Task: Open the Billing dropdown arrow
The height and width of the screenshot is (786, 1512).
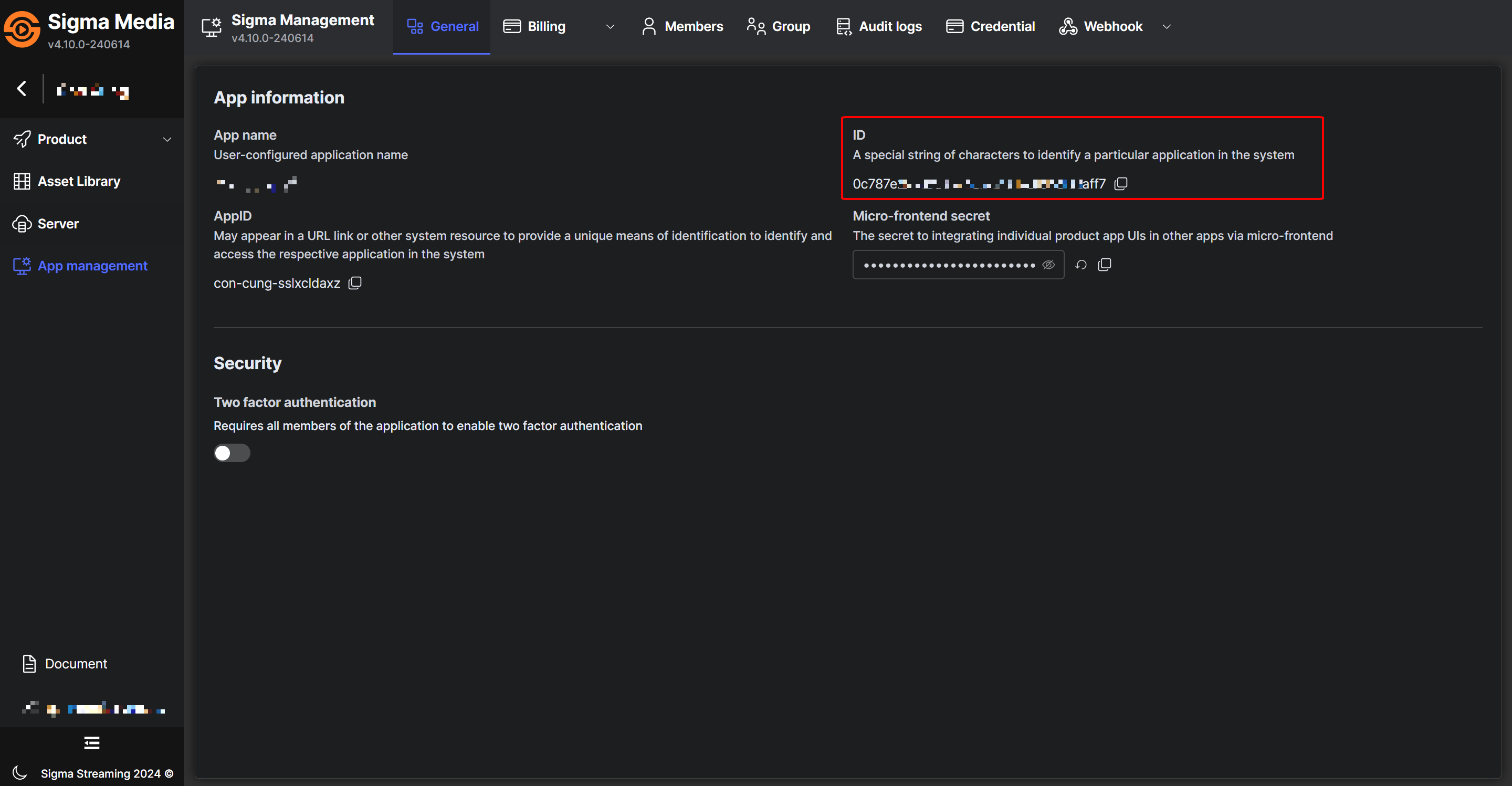Action: coord(610,26)
